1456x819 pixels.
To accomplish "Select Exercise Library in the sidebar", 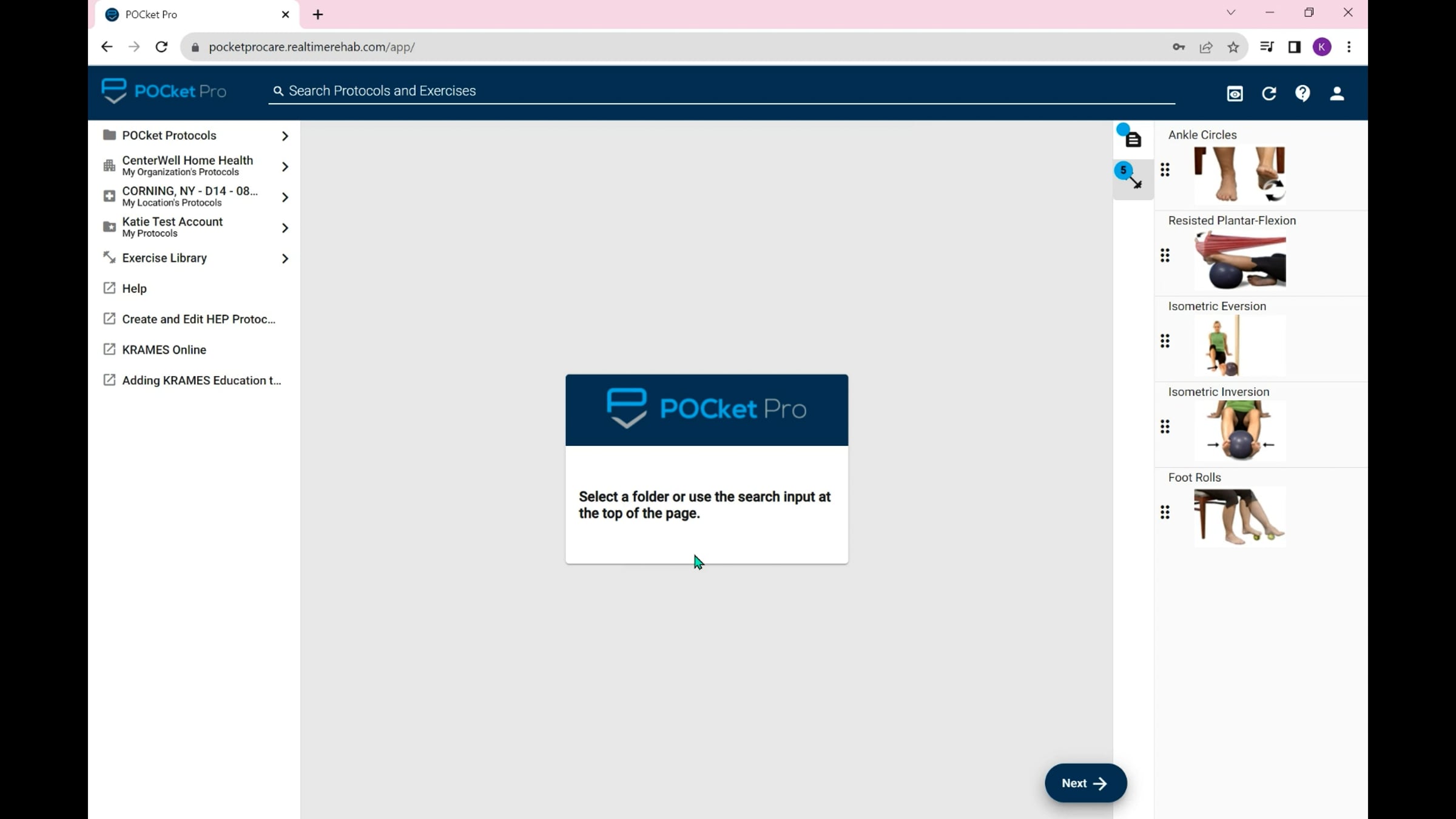I will (x=194, y=258).
